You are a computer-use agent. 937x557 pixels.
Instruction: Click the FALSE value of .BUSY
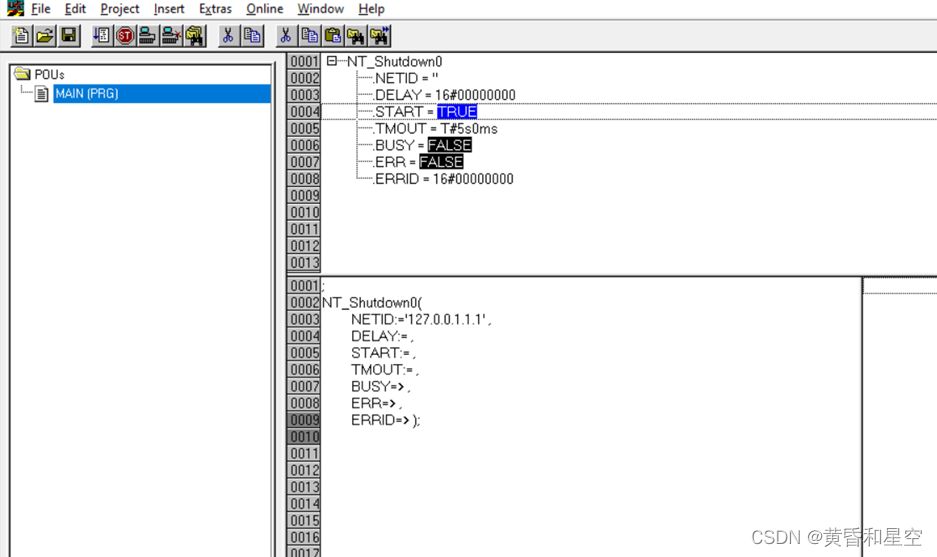pos(449,145)
